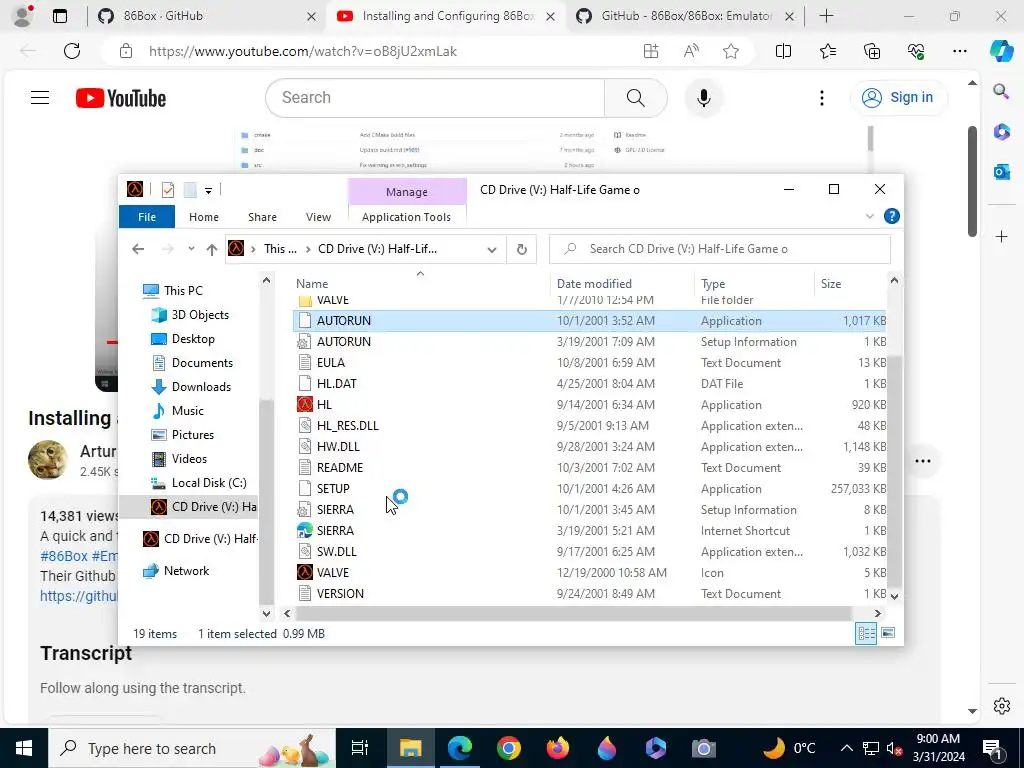
Task: Select the SETUP application file
Action: (x=333, y=488)
